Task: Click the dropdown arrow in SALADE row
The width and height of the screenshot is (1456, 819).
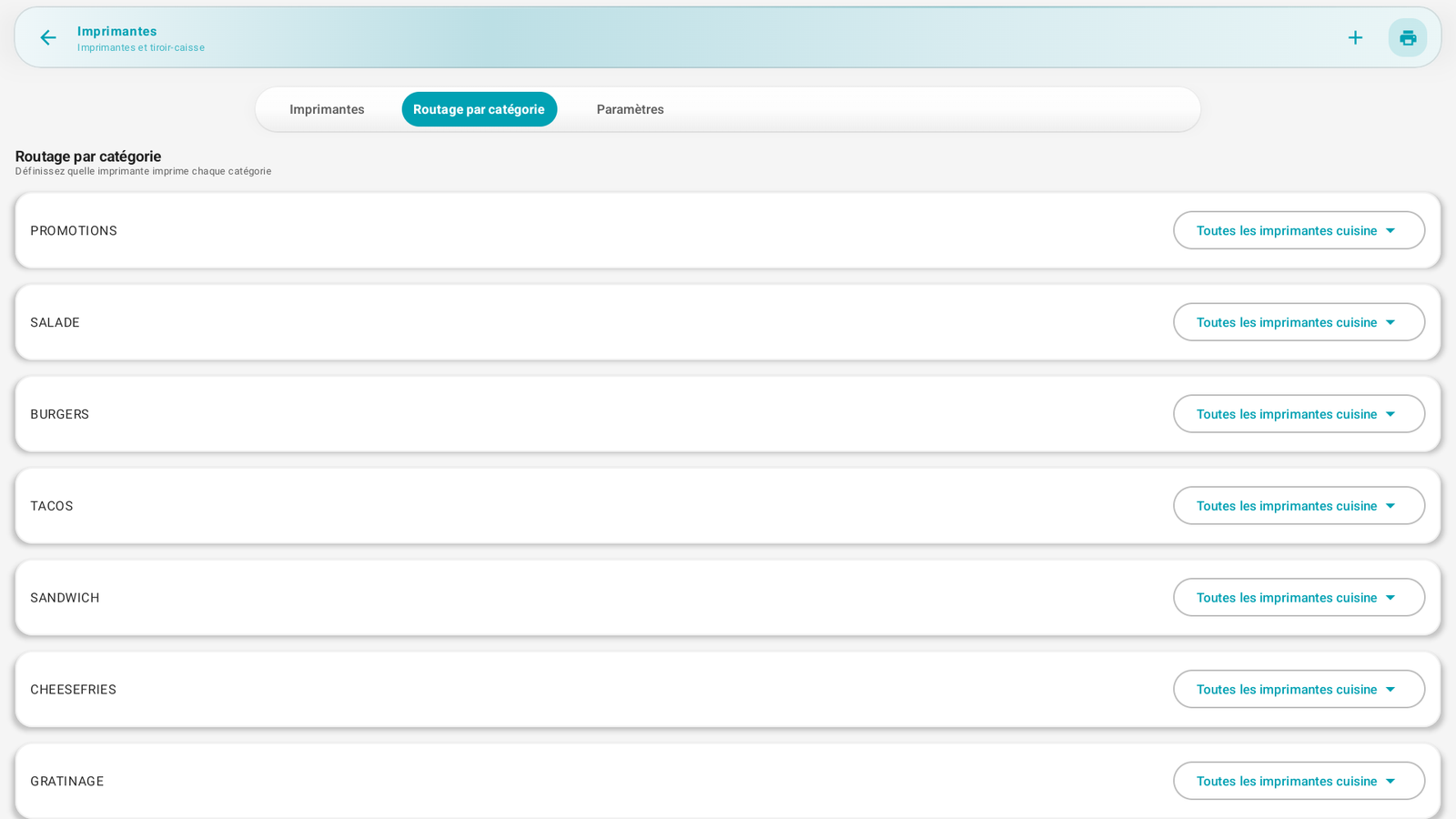Action: pos(1390,322)
